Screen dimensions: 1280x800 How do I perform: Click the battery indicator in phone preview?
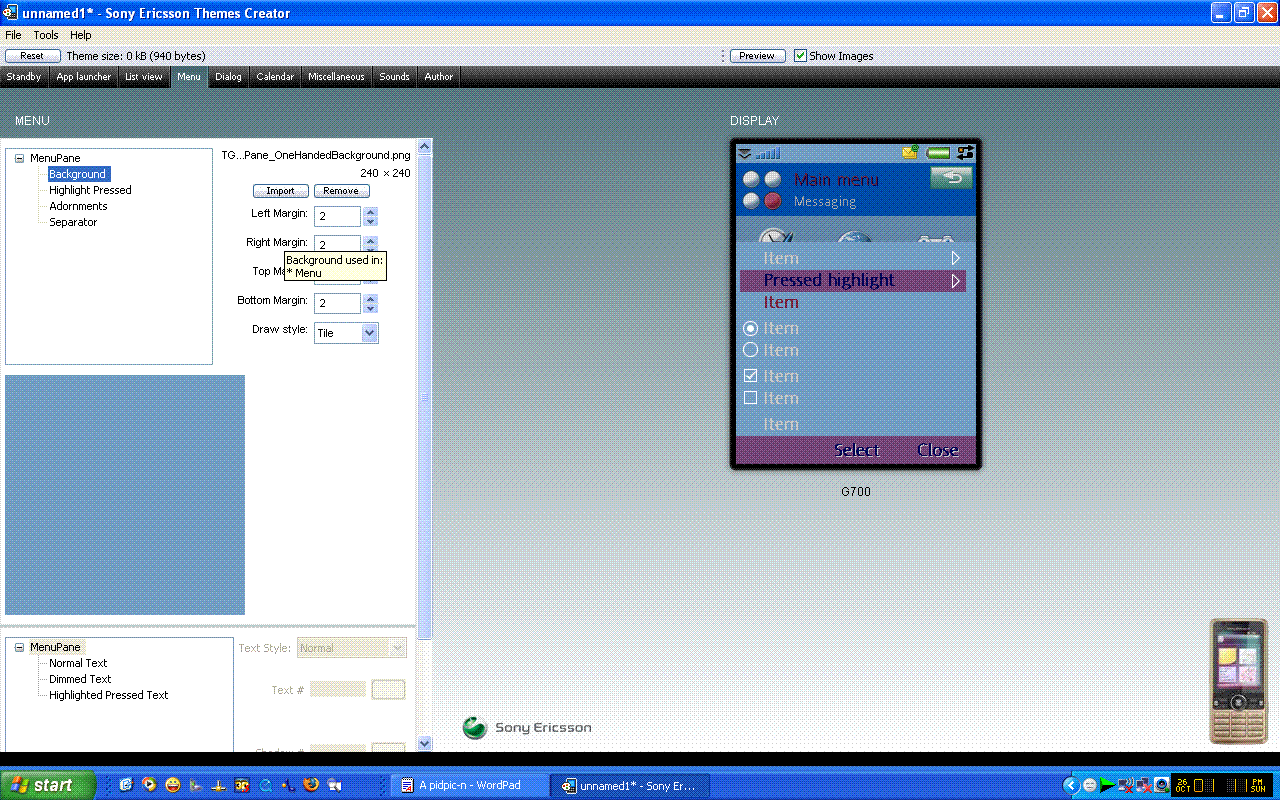[x=938, y=153]
